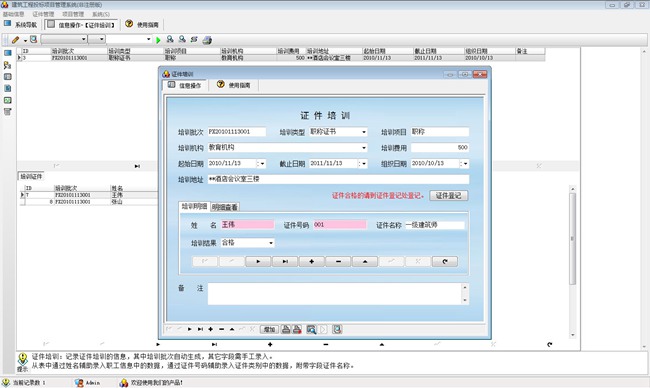This screenshot has width=650, height=388.
Task: Click the large plus button in 培训明细 panel
Action: pyautogui.click(x=311, y=262)
